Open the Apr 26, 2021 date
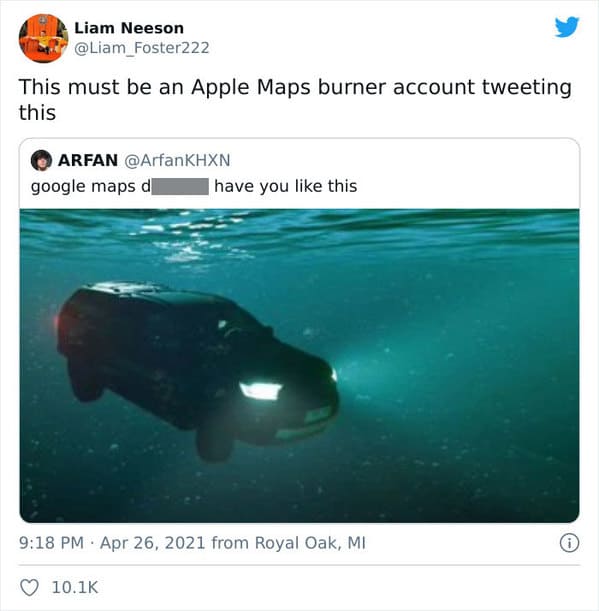This screenshot has width=599, height=611. point(152,543)
